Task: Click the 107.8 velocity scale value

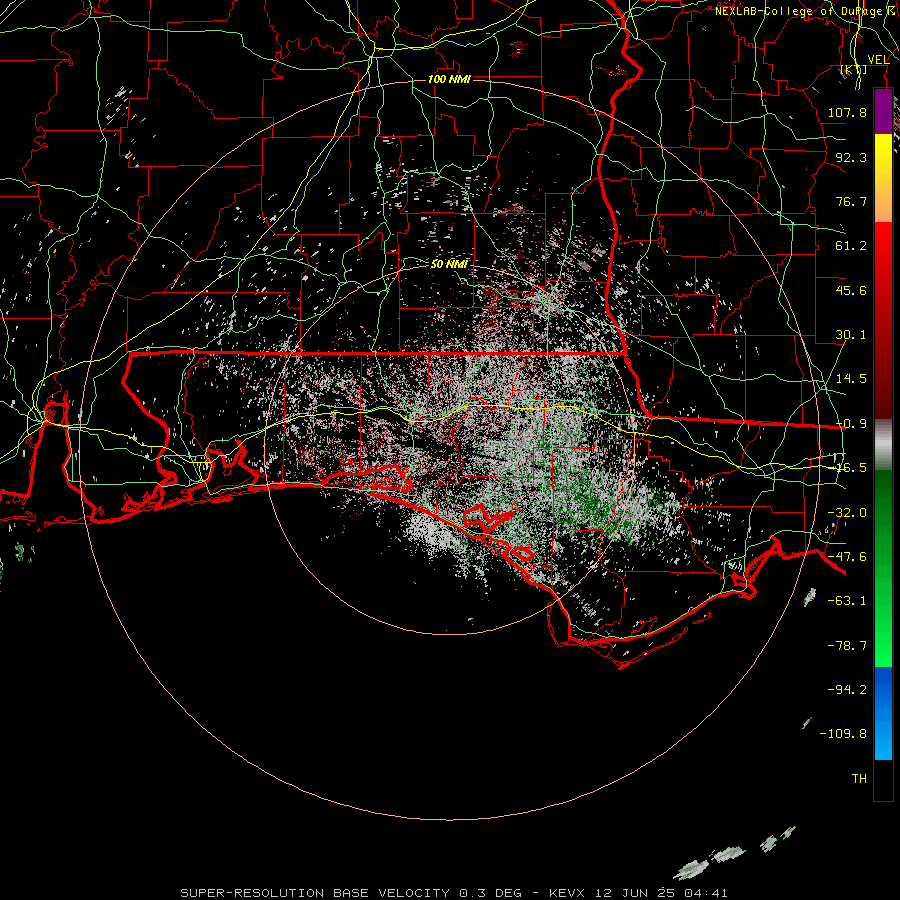Action: pyautogui.click(x=847, y=112)
